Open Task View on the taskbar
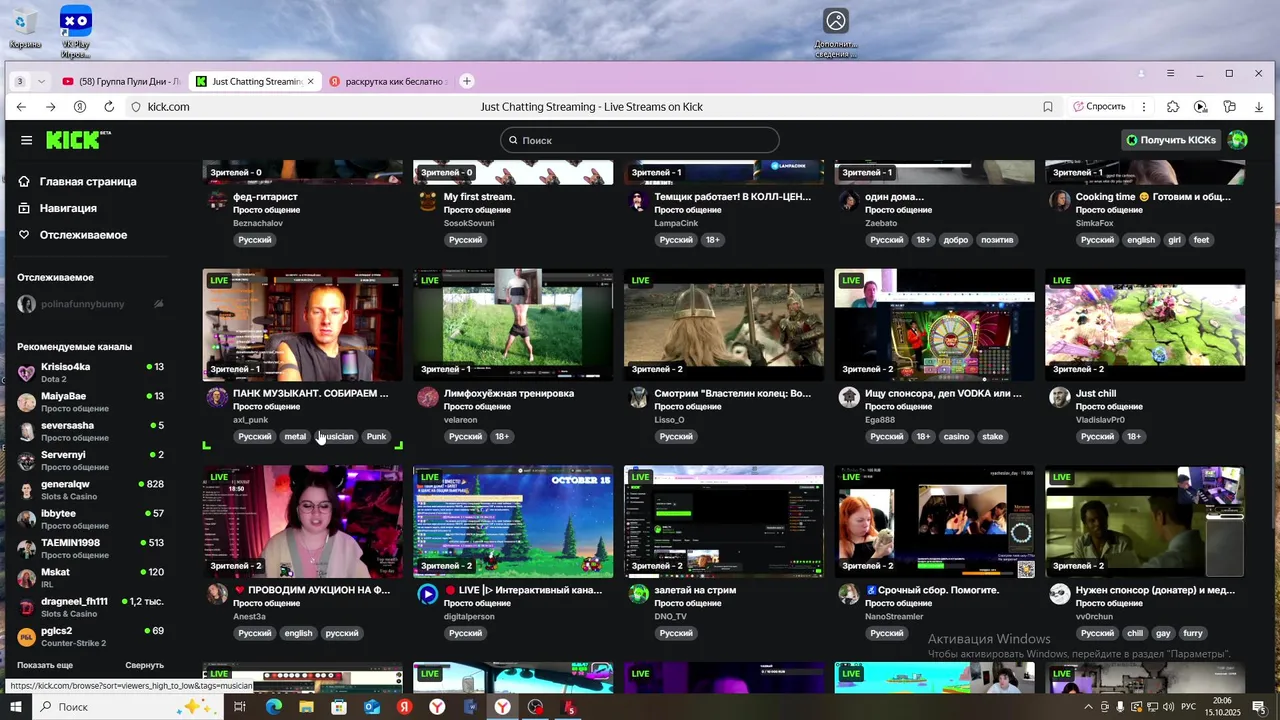 click(240, 707)
